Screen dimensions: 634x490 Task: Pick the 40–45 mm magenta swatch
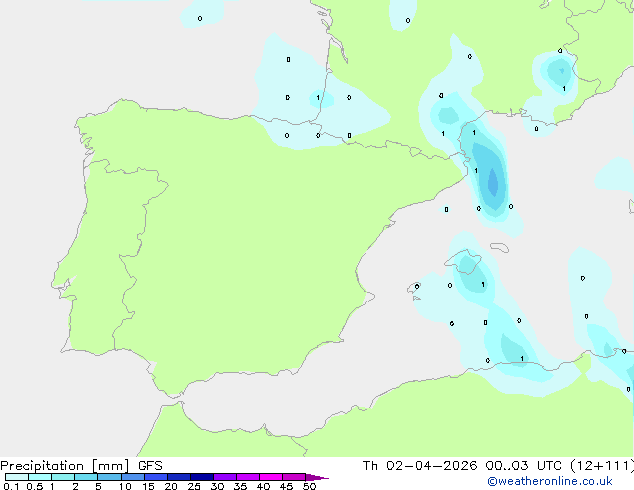271,477
